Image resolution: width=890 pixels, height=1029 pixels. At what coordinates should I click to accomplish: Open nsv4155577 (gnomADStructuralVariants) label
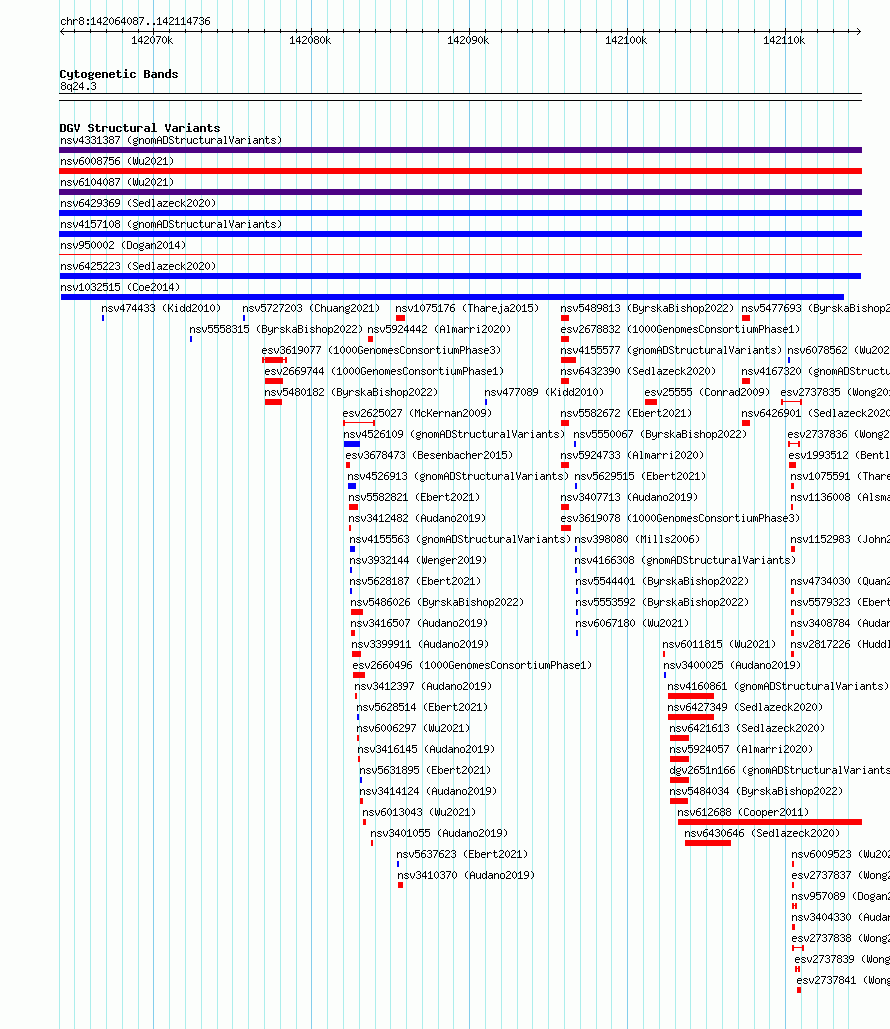671,350
